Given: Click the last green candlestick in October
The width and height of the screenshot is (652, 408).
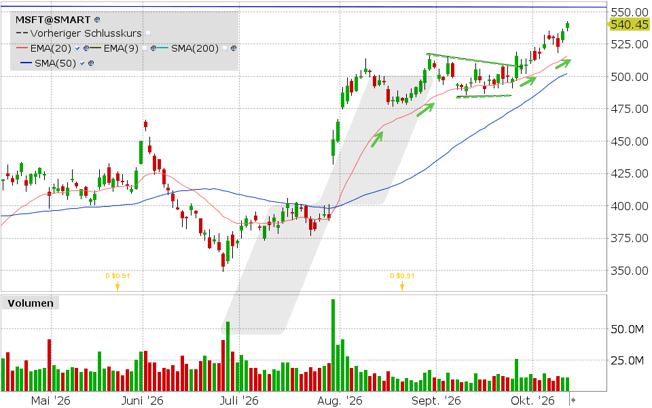Looking at the screenshot, I should 567,25.
